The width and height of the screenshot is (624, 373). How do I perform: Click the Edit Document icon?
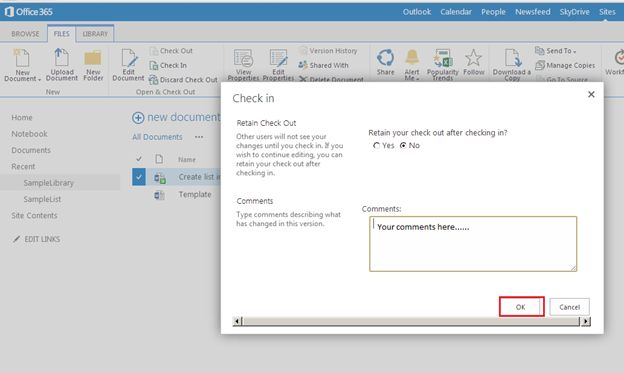129,58
